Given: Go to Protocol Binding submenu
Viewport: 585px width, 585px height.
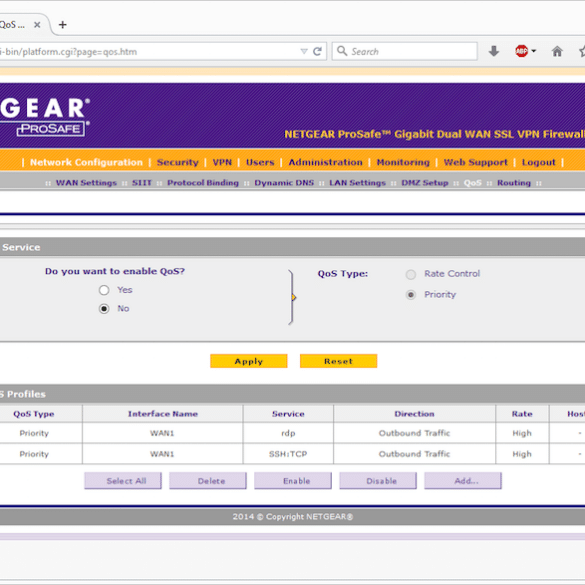Looking at the screenshot, I should [203, 183].
